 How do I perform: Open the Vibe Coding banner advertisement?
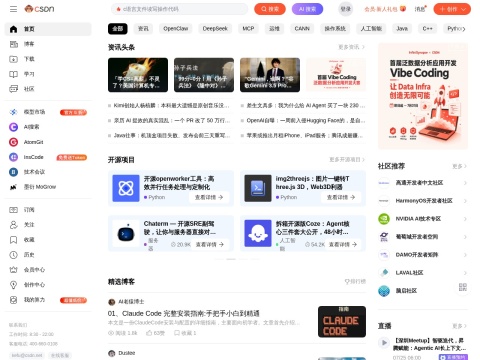(x=423, y=96)
